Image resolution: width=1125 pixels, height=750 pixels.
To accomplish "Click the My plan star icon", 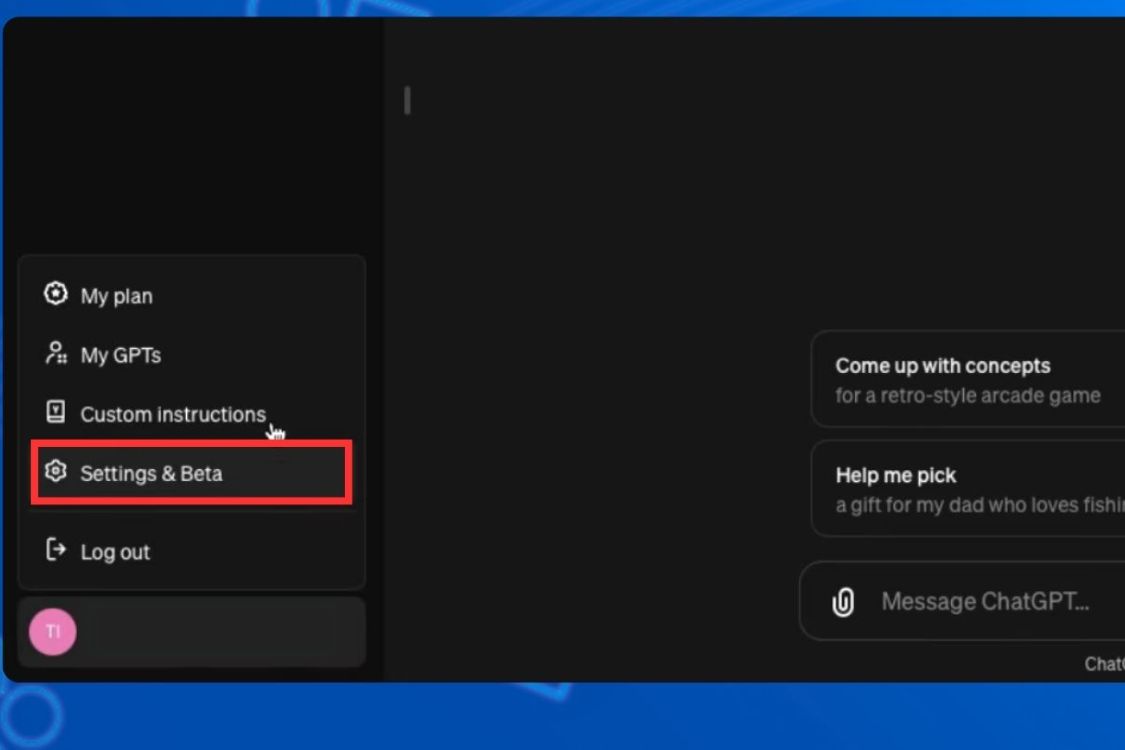I will (56, 294).
